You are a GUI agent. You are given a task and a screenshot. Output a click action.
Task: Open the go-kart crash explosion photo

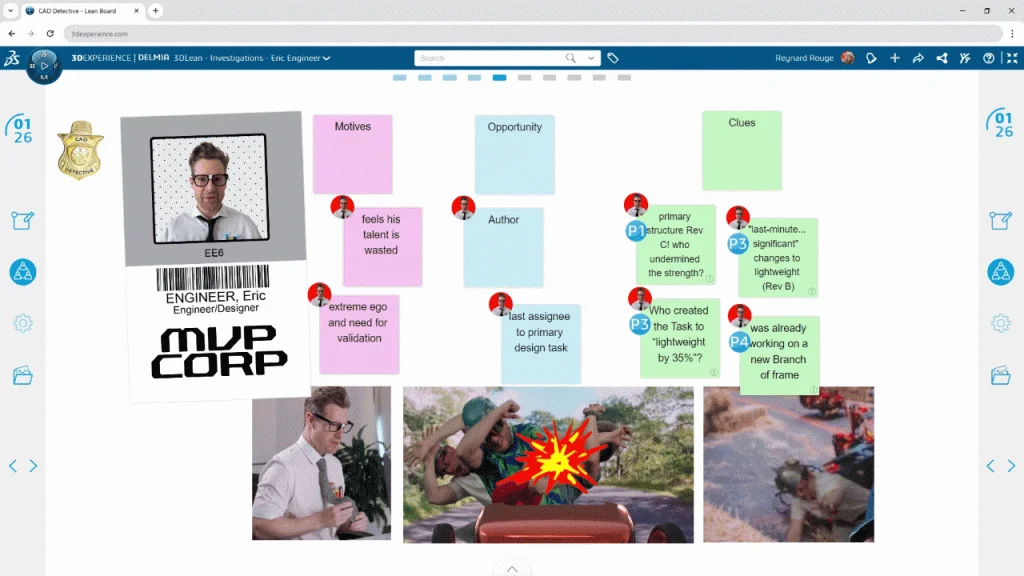(x=548, y=464)
